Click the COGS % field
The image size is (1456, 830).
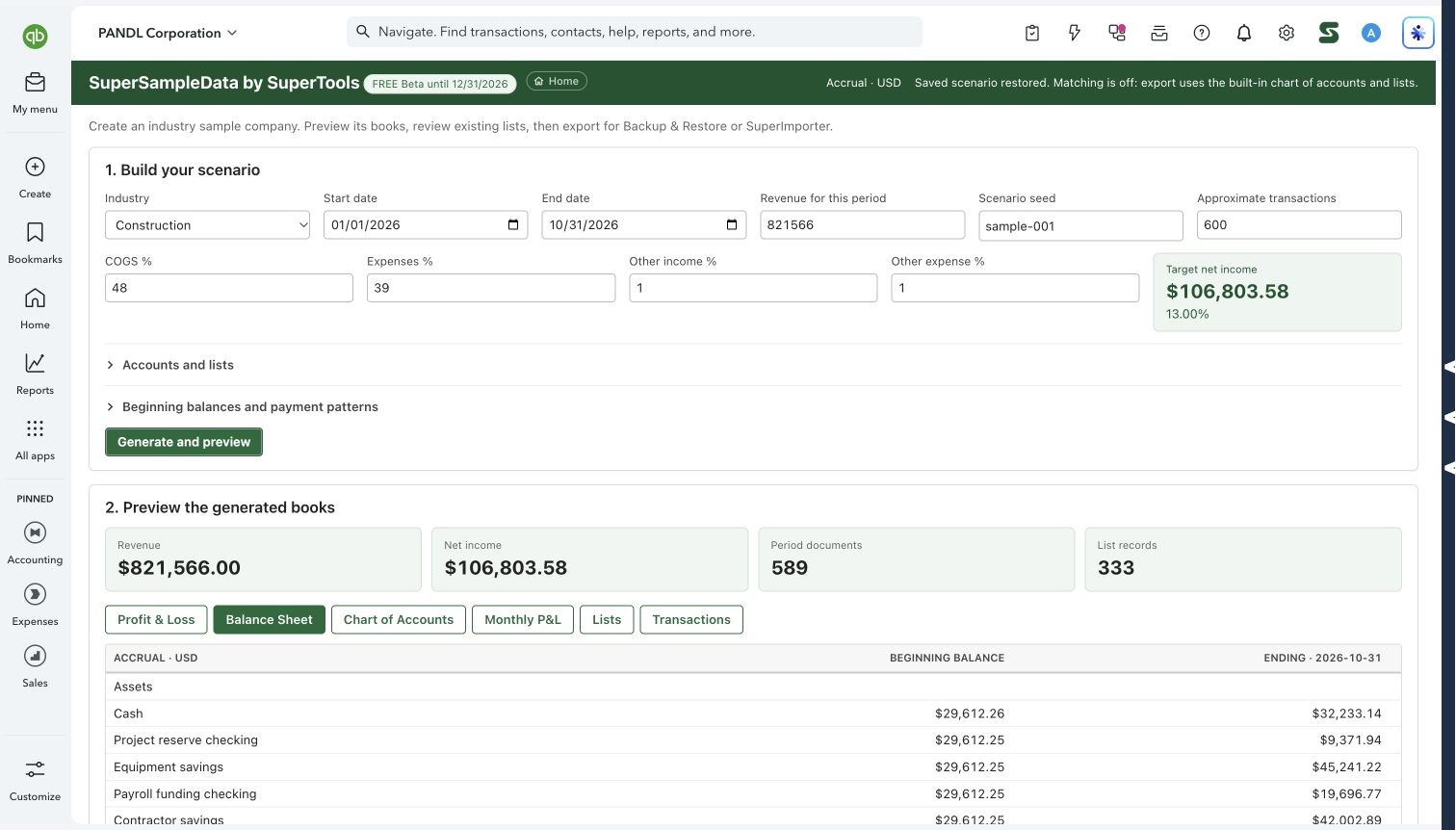point(229,288)
